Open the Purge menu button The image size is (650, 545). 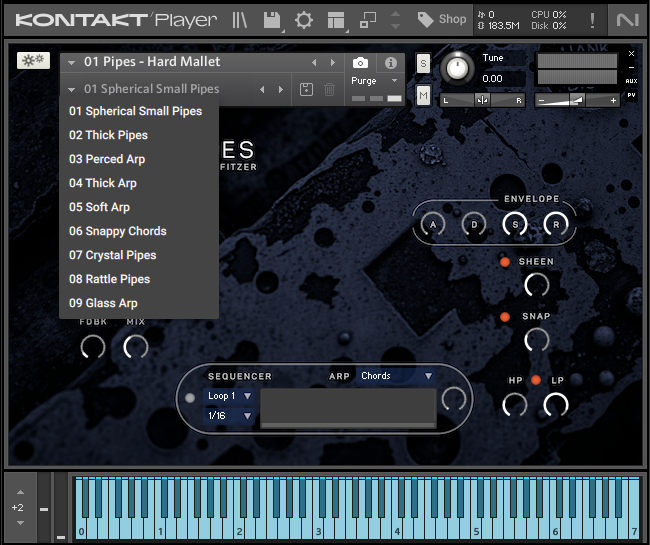coord(375,80)
